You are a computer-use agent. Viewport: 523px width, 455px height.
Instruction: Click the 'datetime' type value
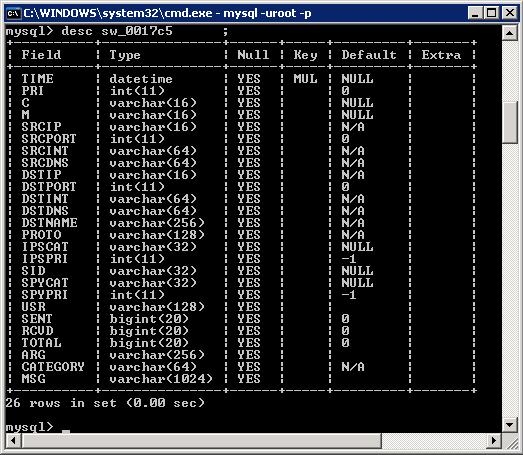point(141,79)
